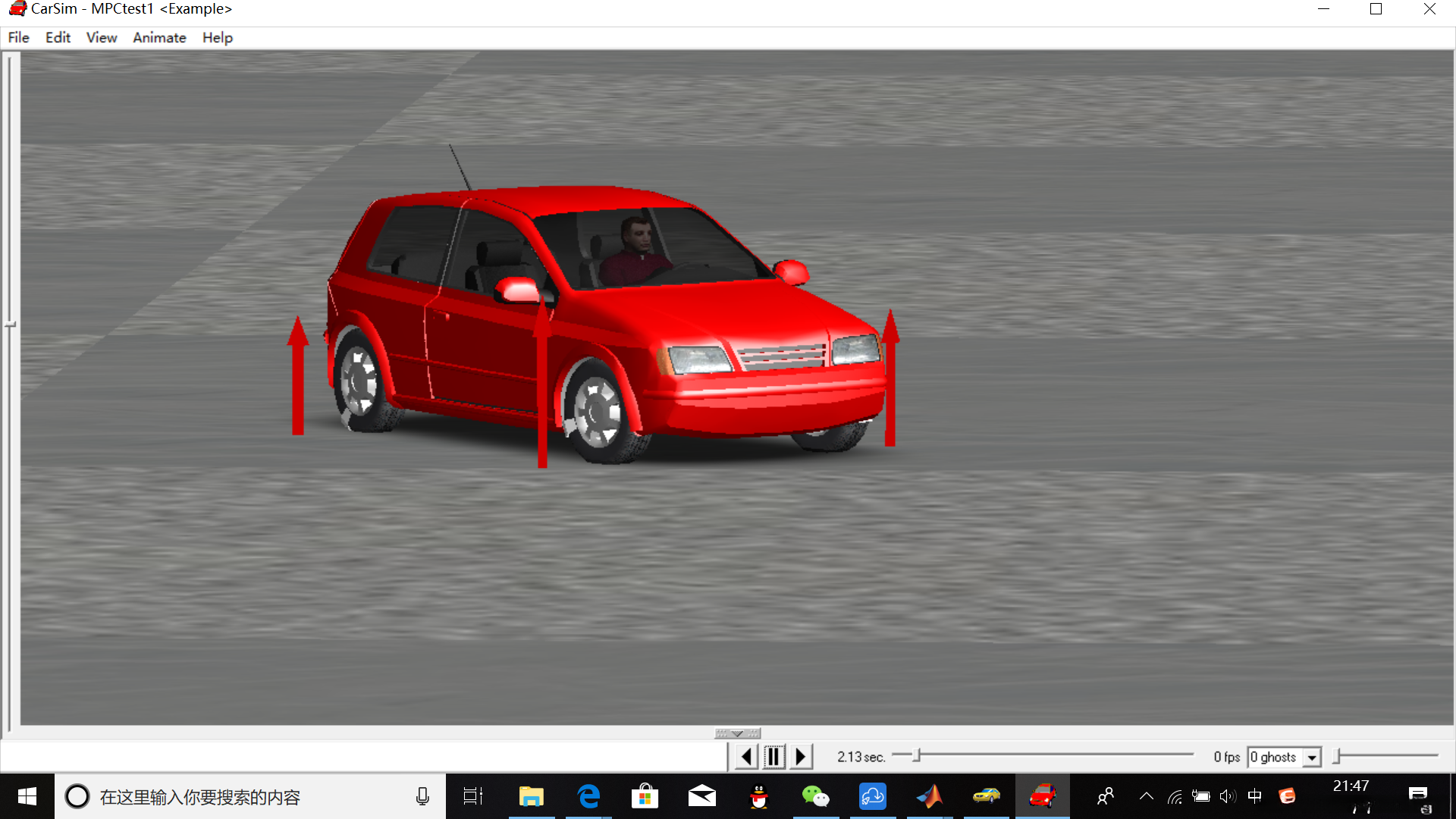
Task: Expand the ghosts count dropdown
Action: pos(1312,757)
